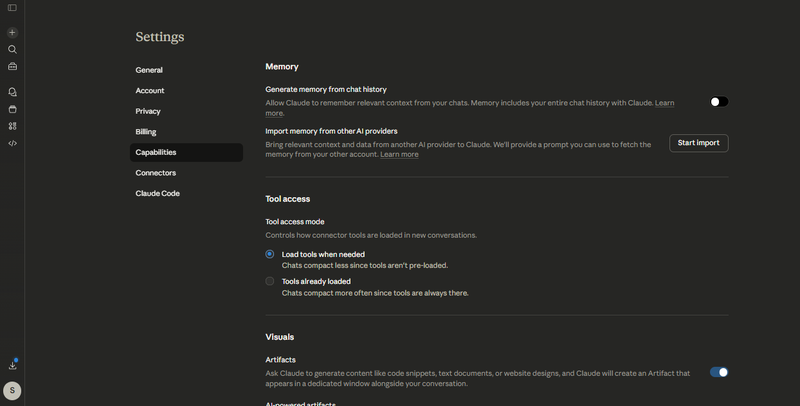Choose Tools already loaded option
Screen dimensions: 800x406
pyautogui.click(x=270, y=281)
